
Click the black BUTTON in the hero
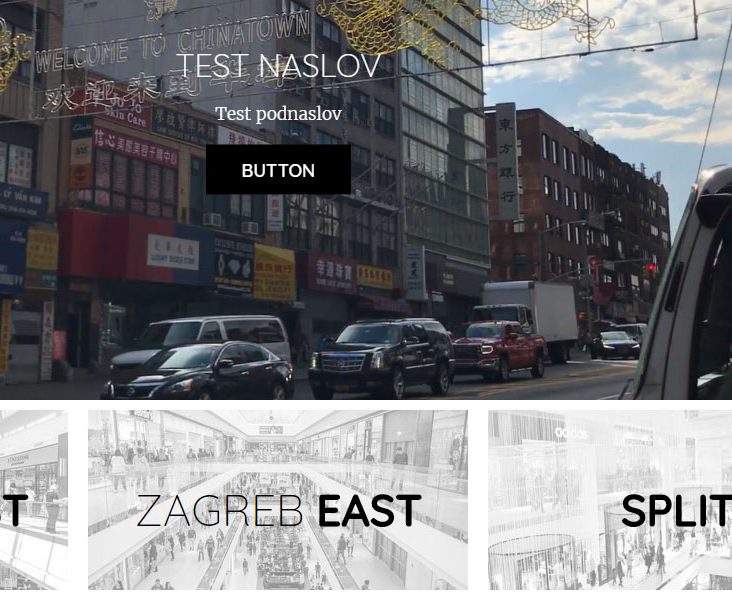click(278, 169)
